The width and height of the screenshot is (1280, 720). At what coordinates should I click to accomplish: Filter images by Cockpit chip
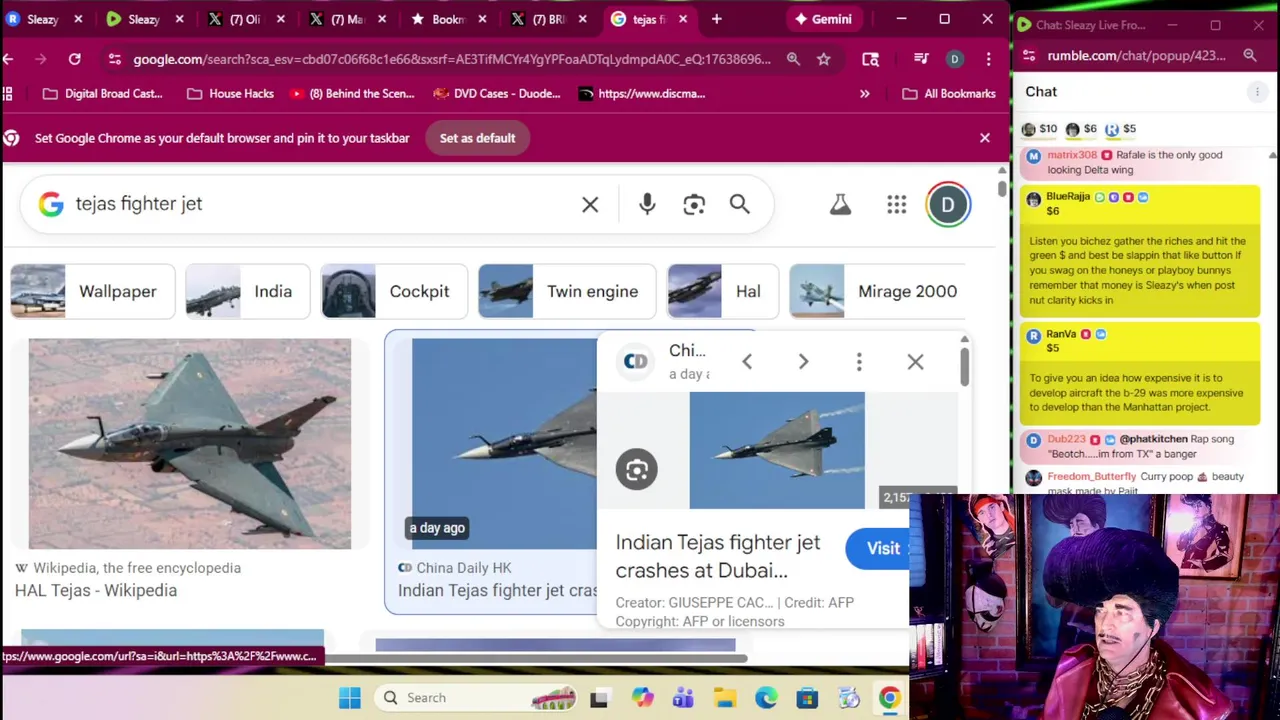pyautogui.click(x=394, y=291)
